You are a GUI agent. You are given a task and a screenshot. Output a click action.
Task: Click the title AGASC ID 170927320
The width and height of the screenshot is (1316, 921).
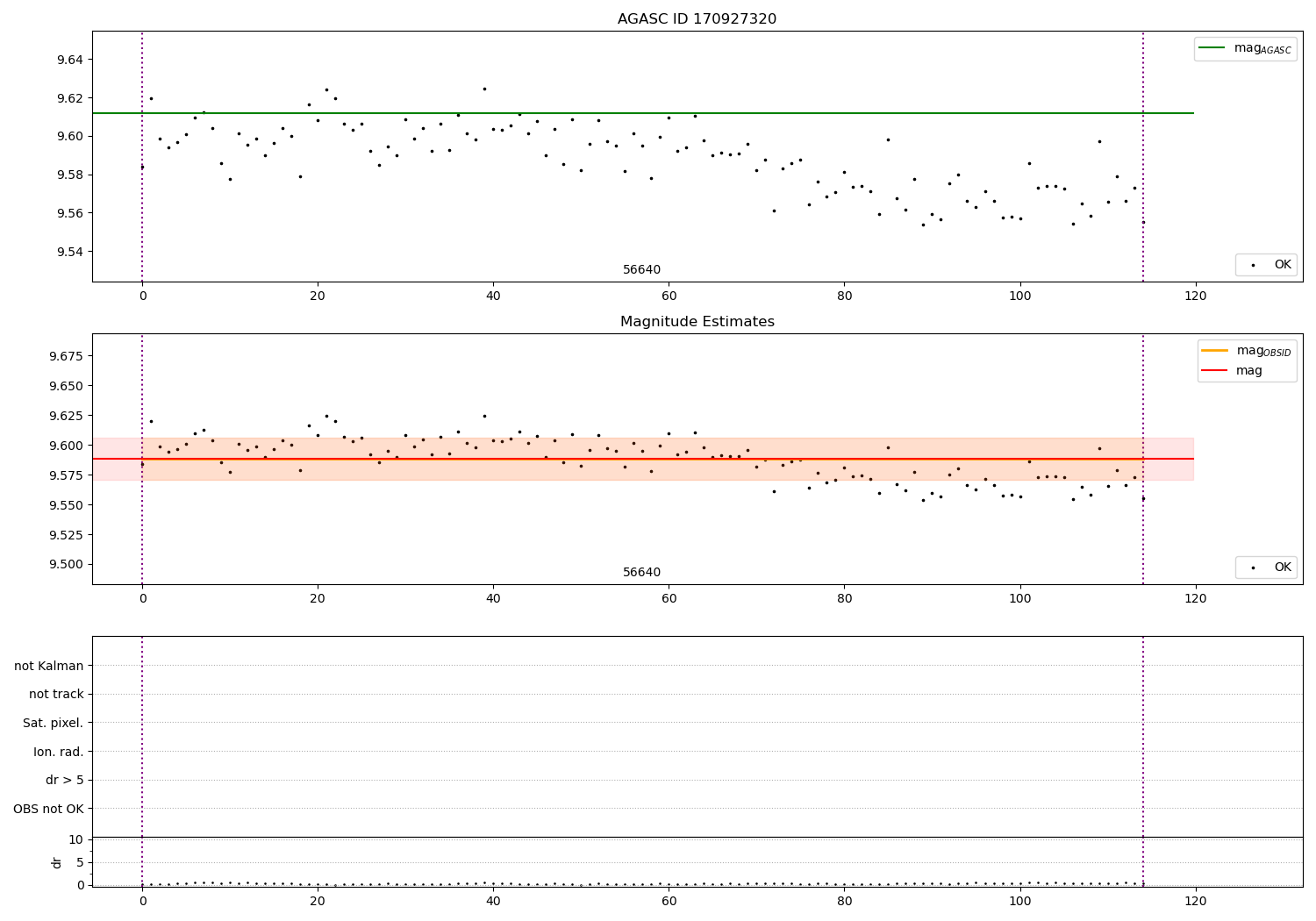click(697, 19)
